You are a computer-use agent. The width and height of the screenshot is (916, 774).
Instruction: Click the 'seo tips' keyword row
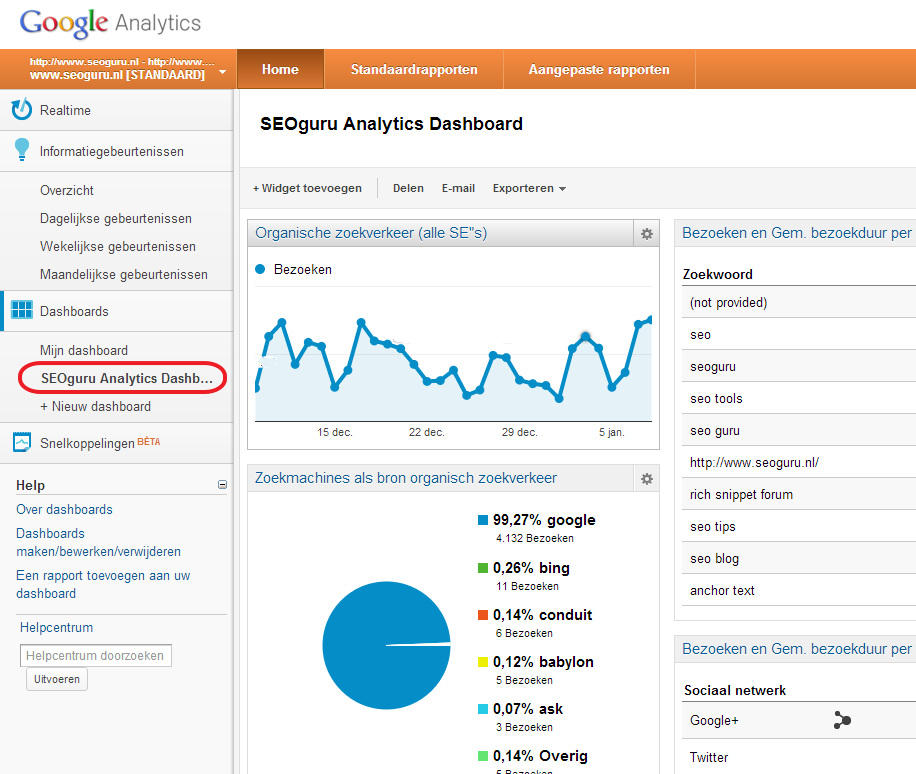click(x=799, y=526)
